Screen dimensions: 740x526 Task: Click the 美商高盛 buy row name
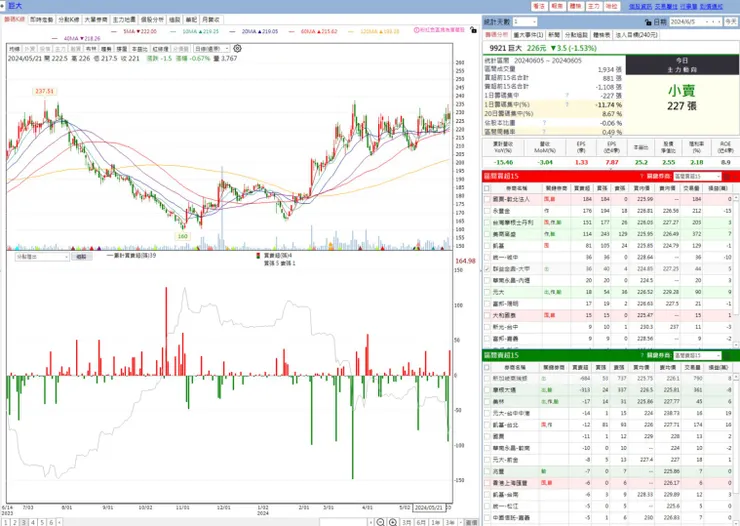point(504,234)
